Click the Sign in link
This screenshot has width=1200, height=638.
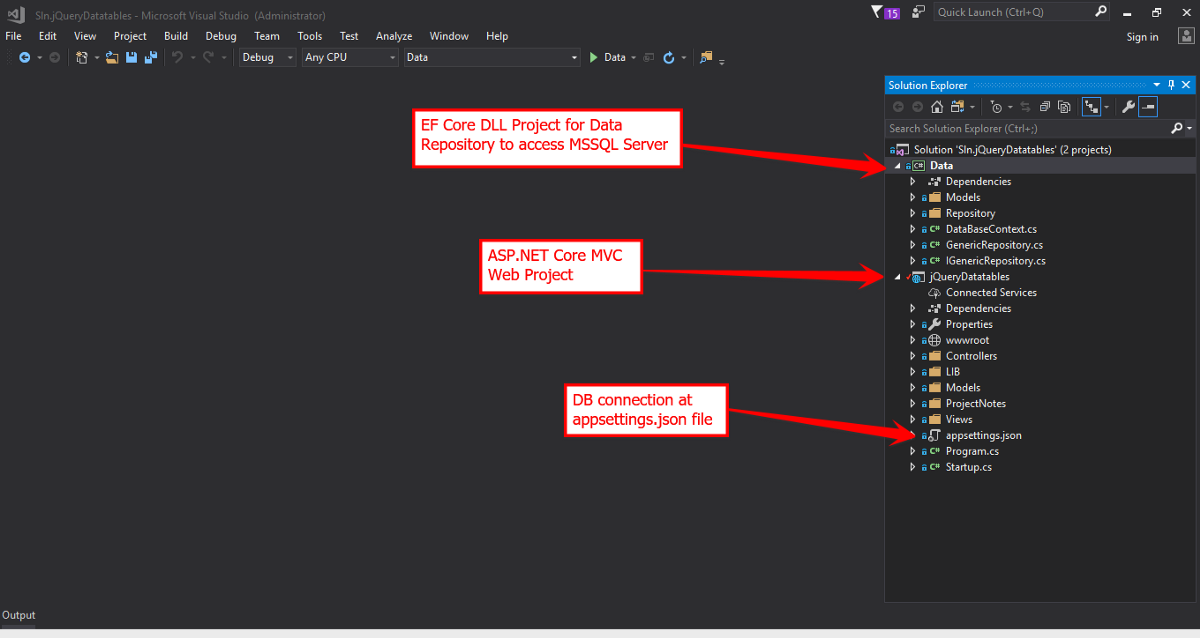point(1142,37)
